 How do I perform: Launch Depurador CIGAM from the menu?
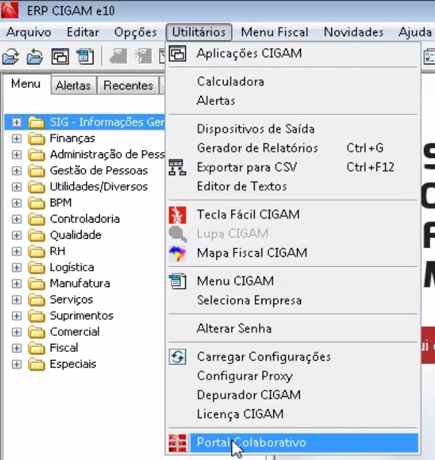pos(293,395)
